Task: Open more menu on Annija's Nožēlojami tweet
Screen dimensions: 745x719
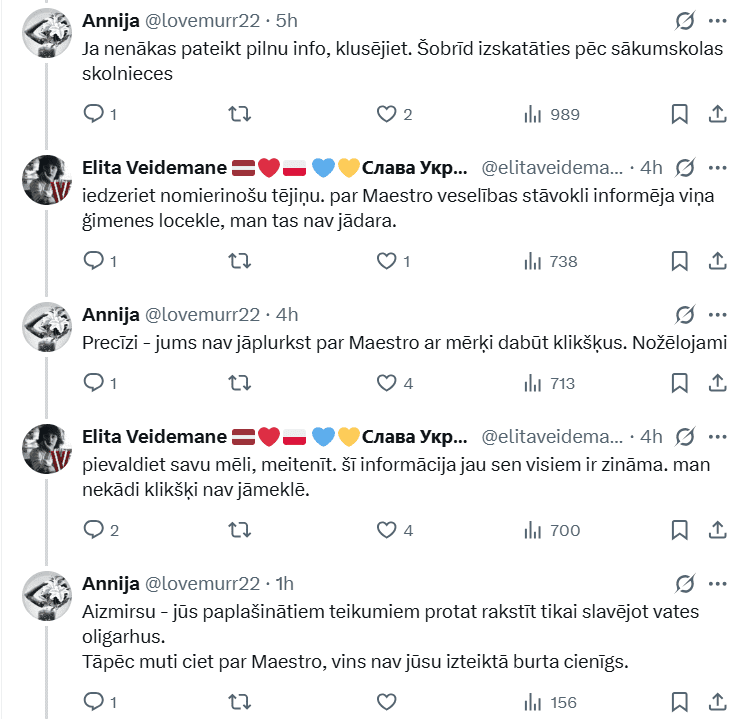Action: click(x=717, y=314)
